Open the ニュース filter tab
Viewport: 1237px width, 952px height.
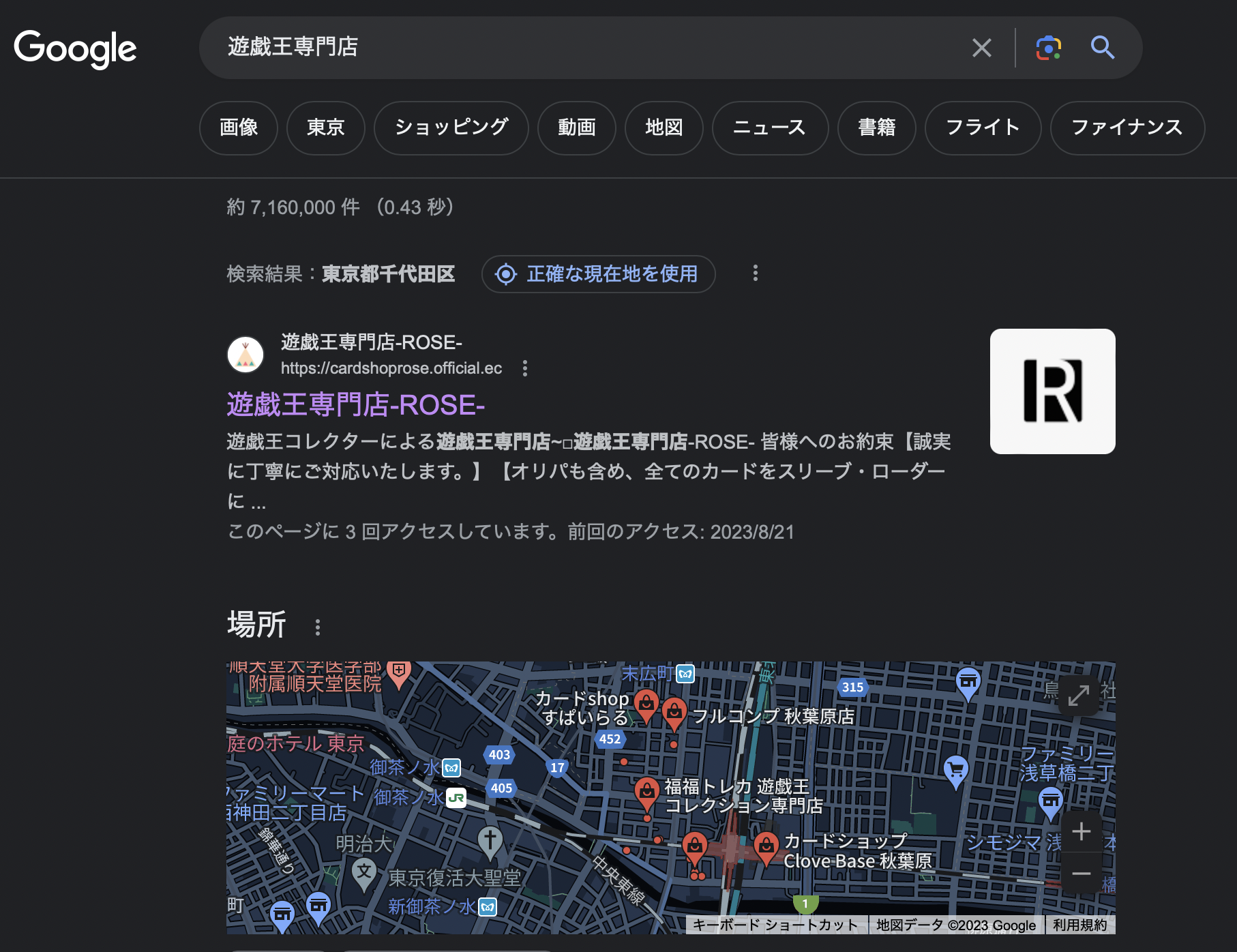(770, 128)
